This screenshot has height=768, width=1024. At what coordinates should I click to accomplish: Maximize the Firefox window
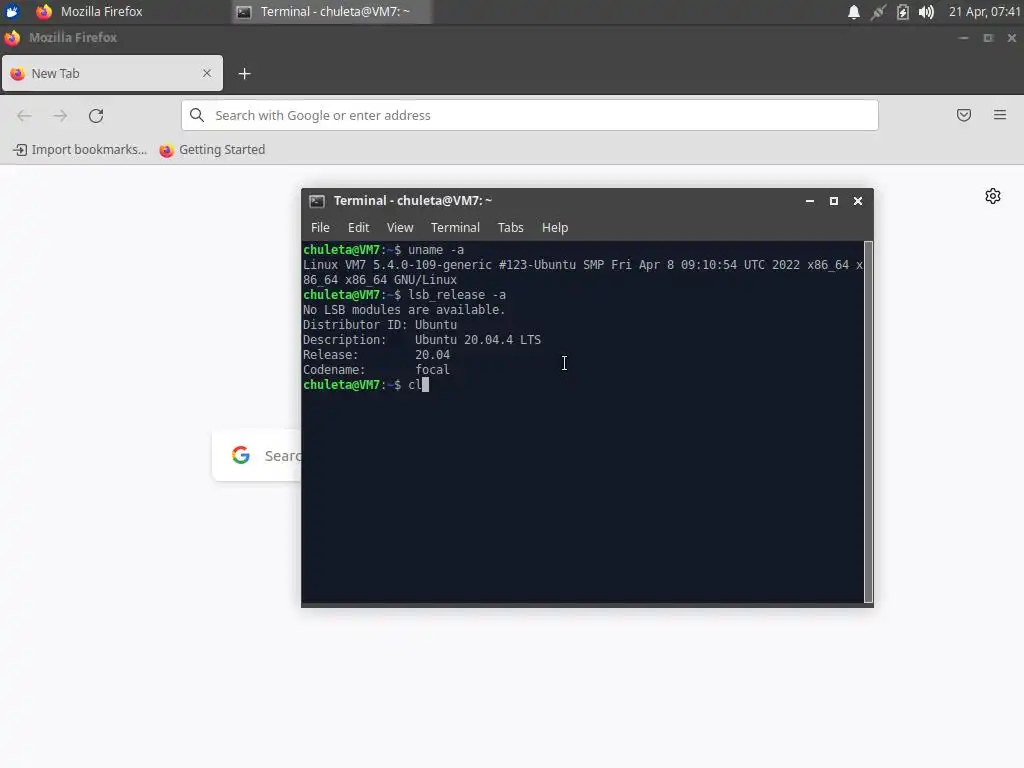coord(988,38)
